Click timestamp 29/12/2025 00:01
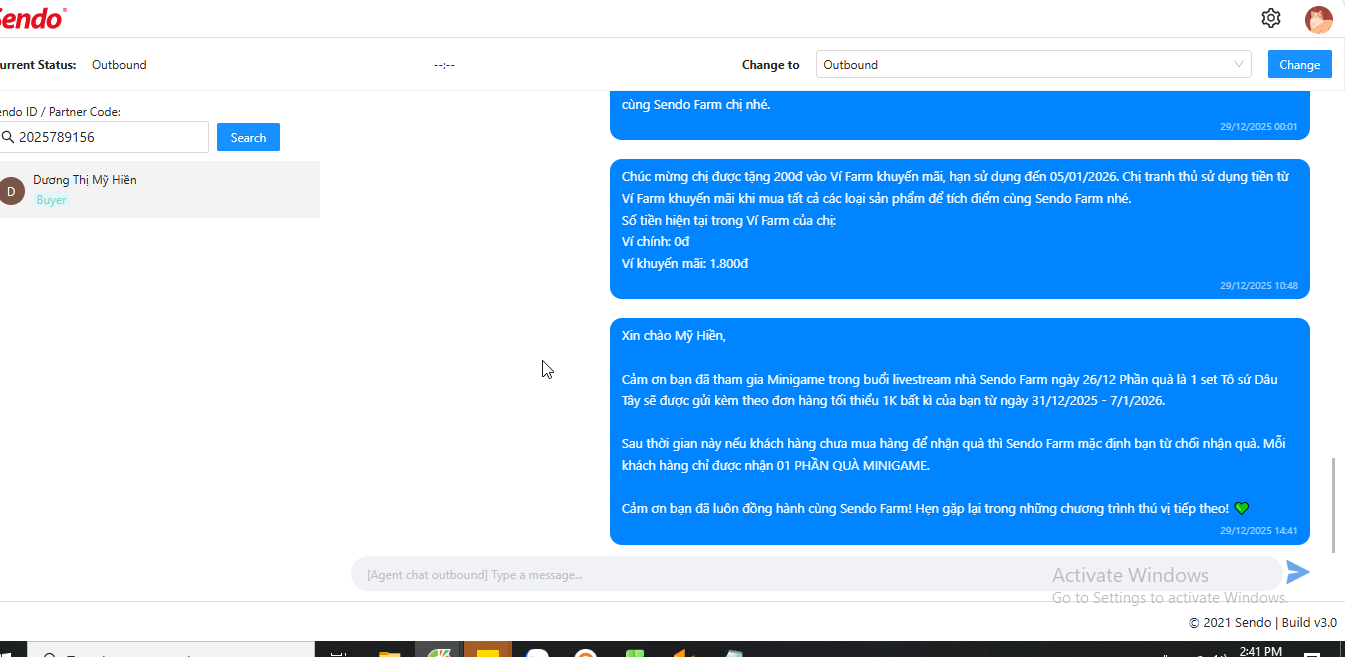Image resolution: width=1345 pixels, height=657 pixels. 1258,127
